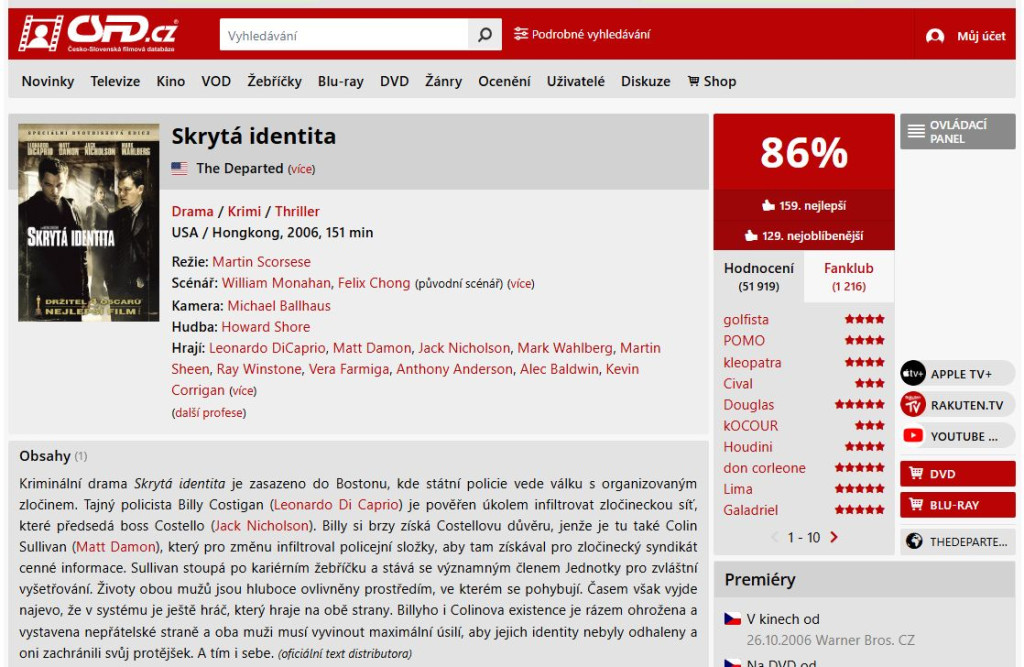Open Podrobné vyhledávání advanced search
The width and height of the screenshot is (1024, 667).
pos(582,34)
